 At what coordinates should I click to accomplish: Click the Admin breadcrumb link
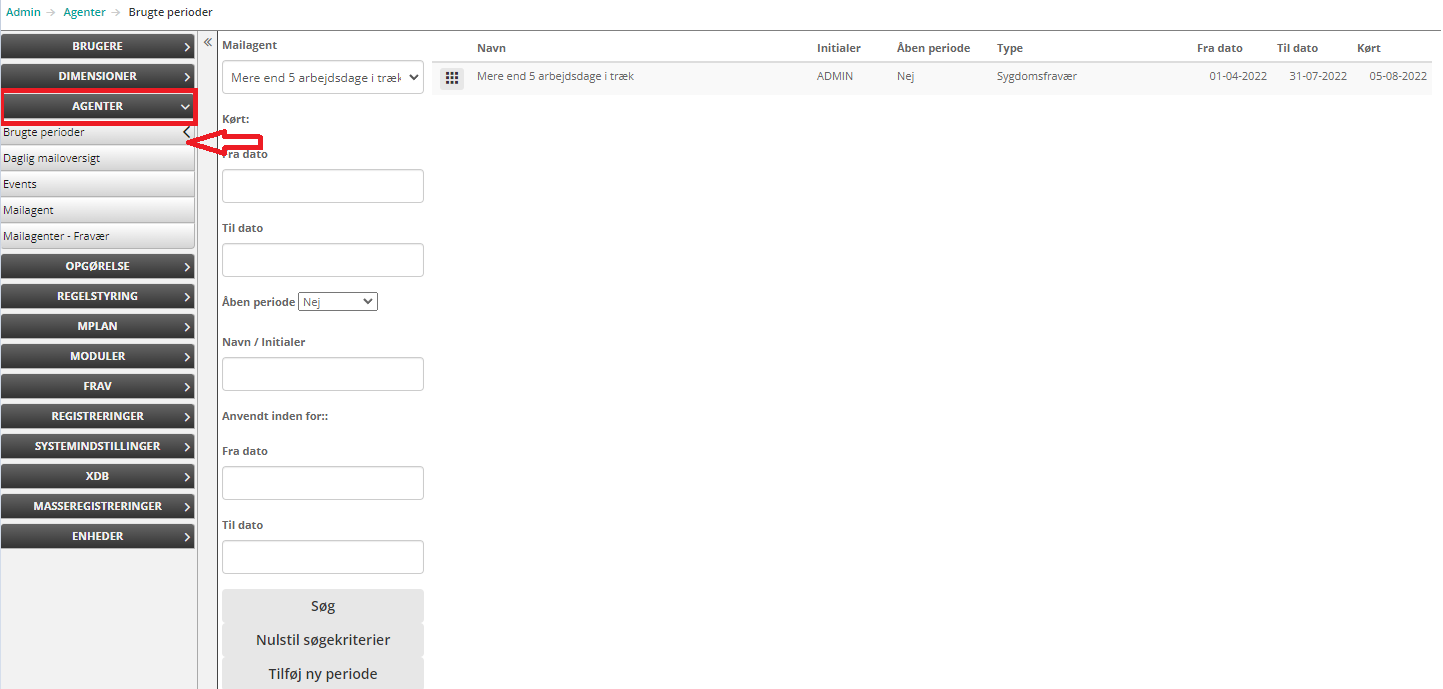coord(23,12)
